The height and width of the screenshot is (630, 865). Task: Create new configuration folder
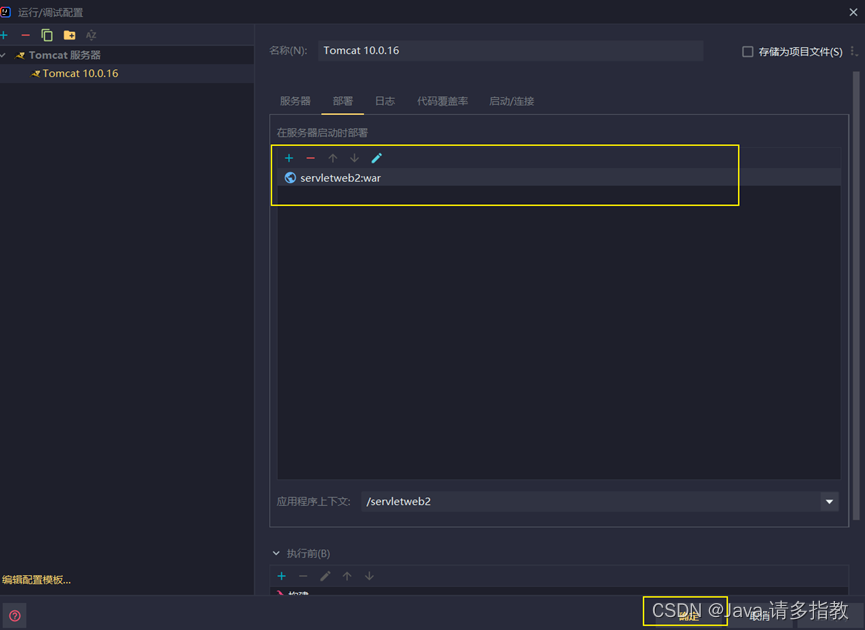[70, 35]
